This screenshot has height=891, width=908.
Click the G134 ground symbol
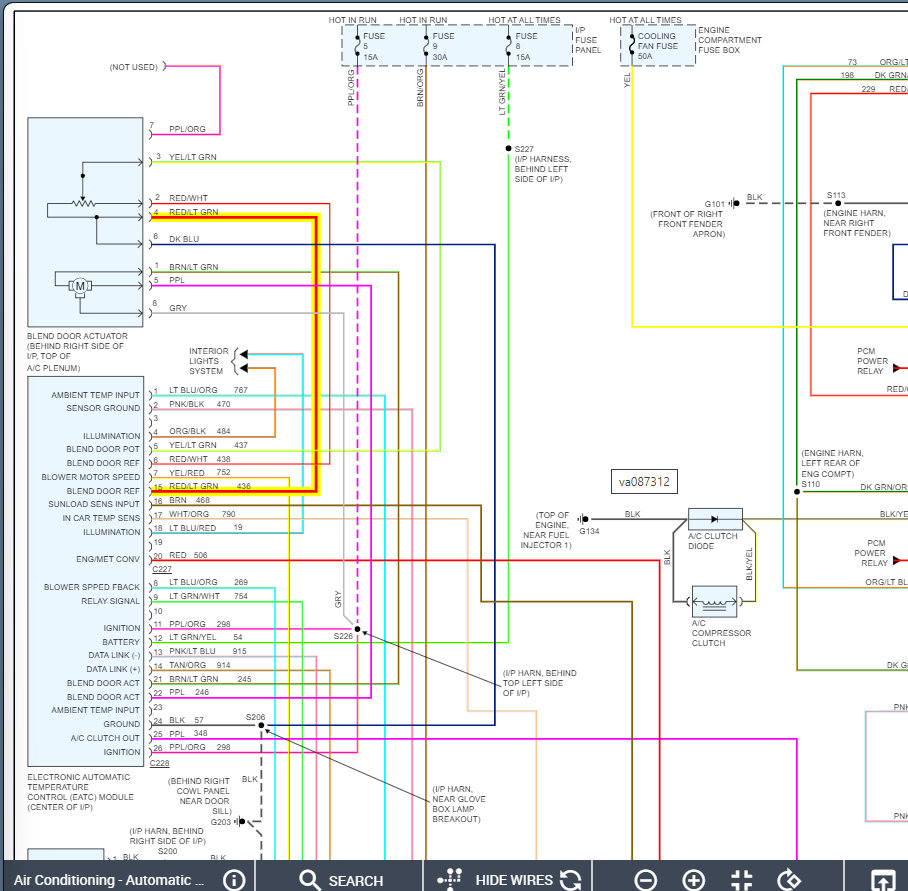point(583,519)
